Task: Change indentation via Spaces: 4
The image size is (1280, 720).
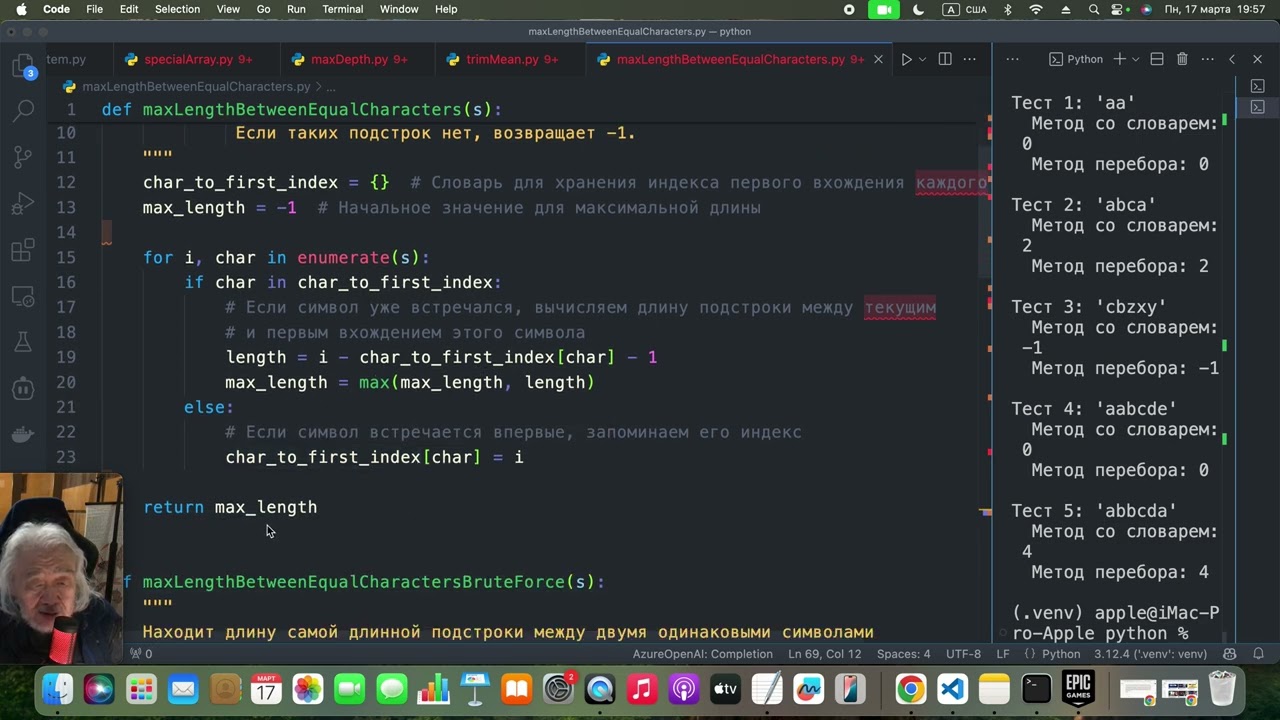Action: [903, 654]
